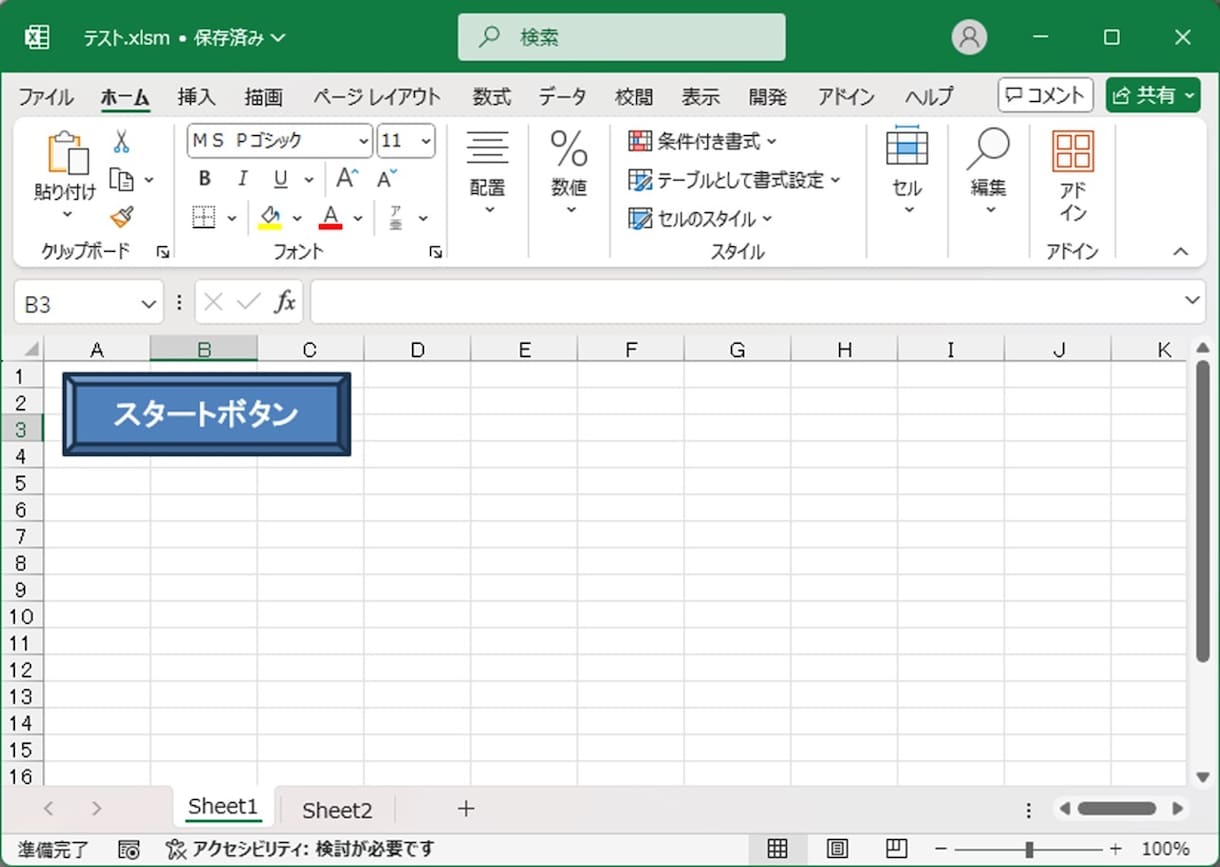Click the user account avatar
This screenshot has width=1220, height=867.
pyautogui.click(x=969, y=37)
